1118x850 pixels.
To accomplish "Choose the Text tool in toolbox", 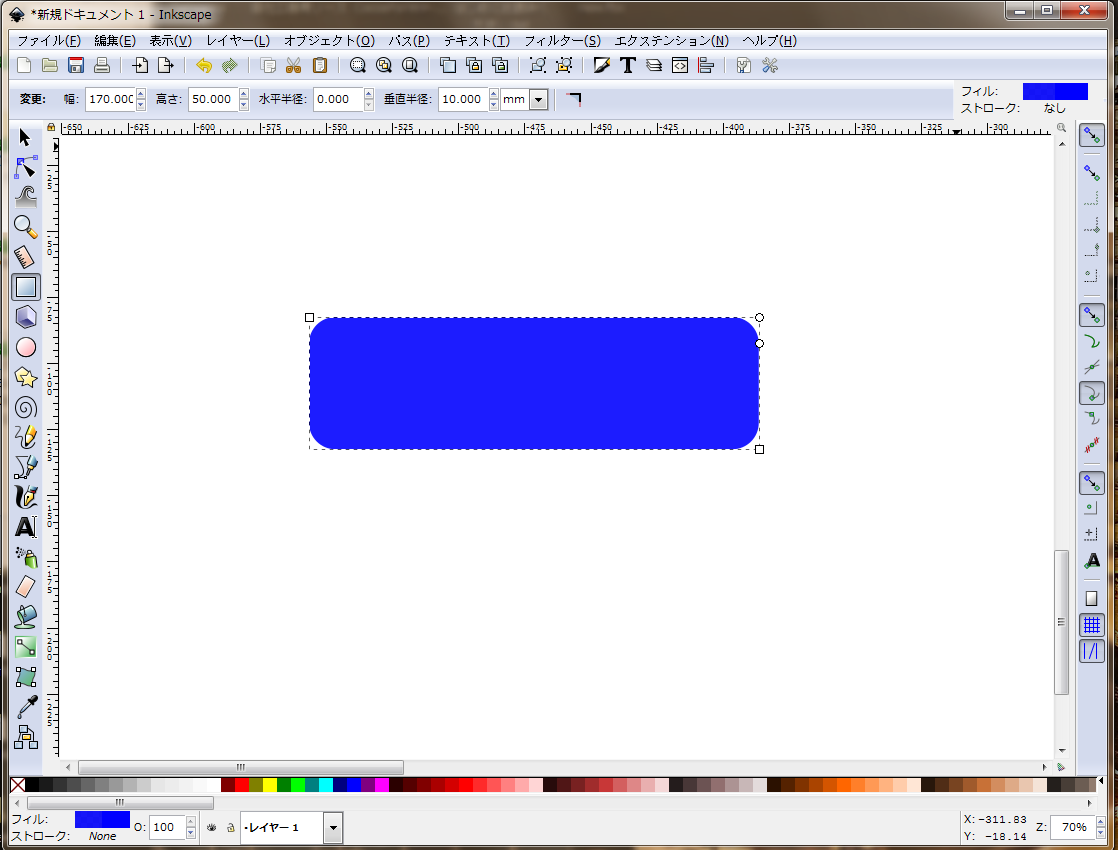I will click(26, 526).
